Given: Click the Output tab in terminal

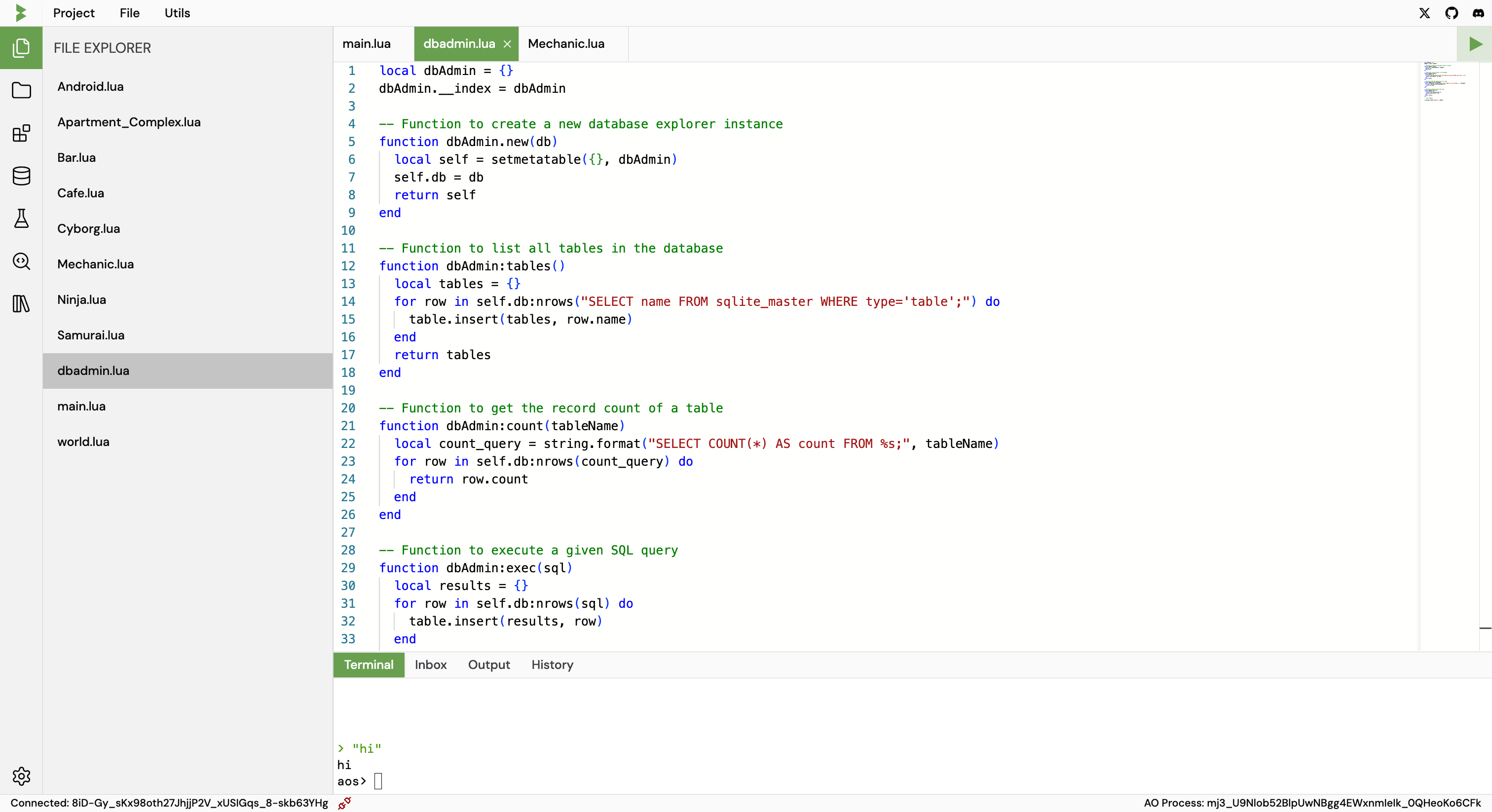Looking at the screenshot, I should (x=489, y=664).
